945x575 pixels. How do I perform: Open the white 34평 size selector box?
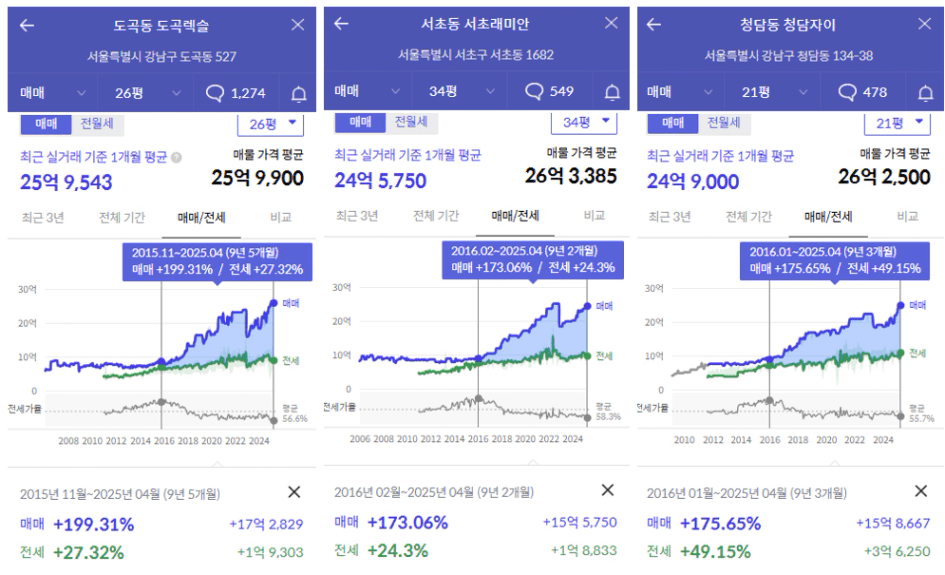click(x=583, y=122)
